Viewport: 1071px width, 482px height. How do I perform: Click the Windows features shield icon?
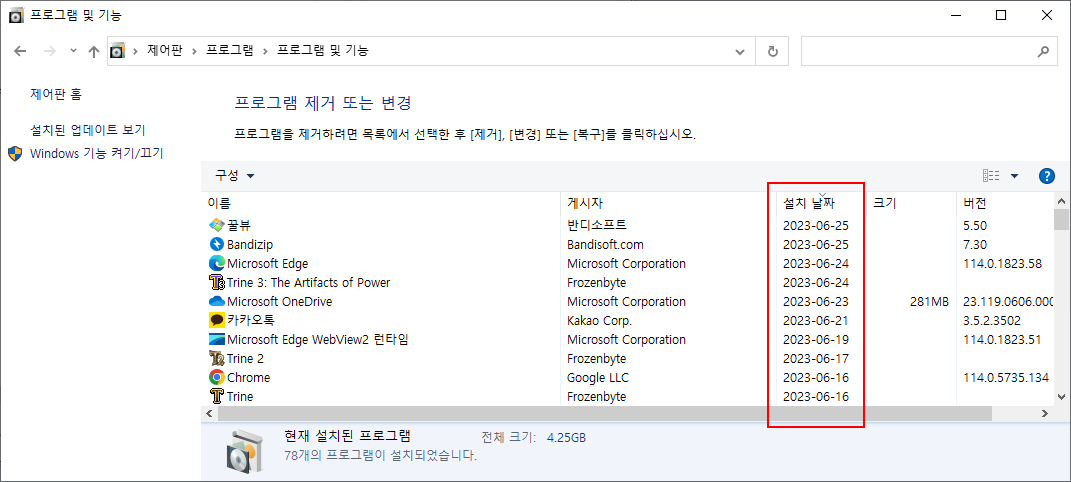(x=15, y=153)
